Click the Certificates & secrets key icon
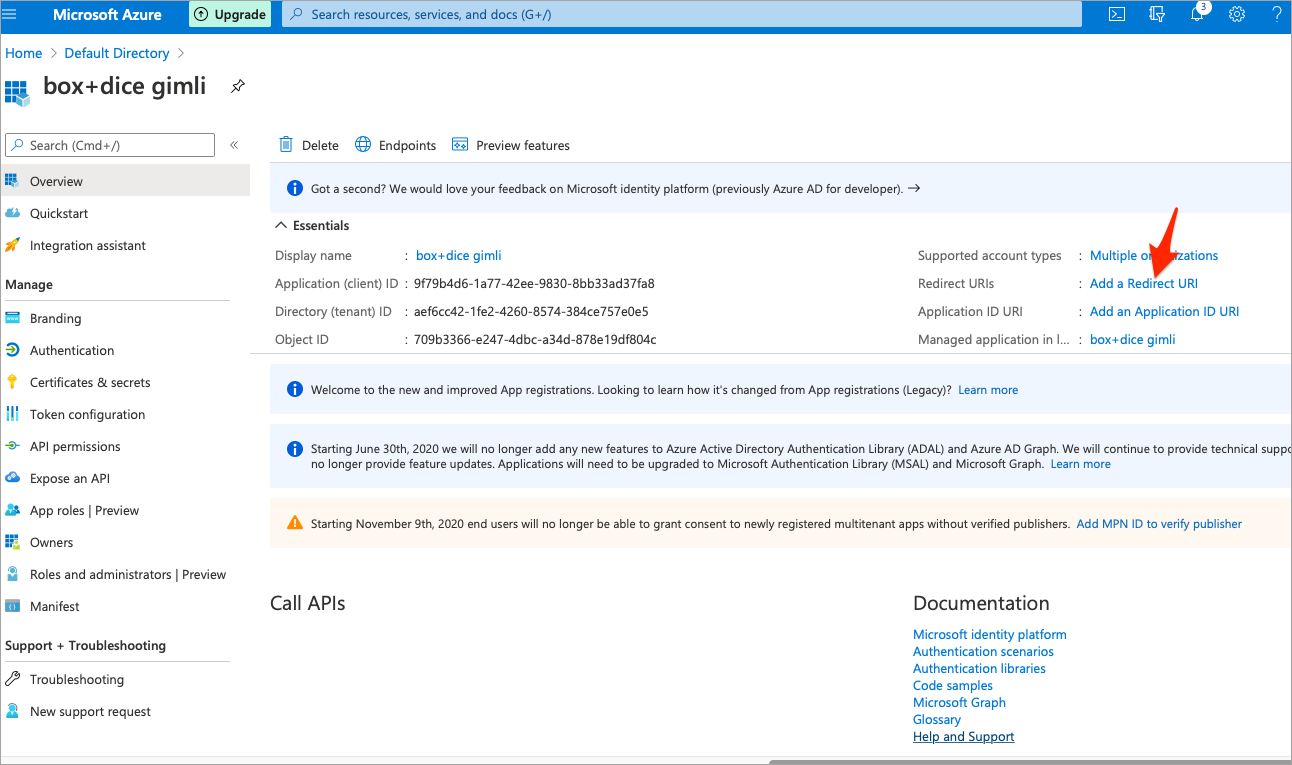This screenshot has height=765, width=1292. click(13, 382)
